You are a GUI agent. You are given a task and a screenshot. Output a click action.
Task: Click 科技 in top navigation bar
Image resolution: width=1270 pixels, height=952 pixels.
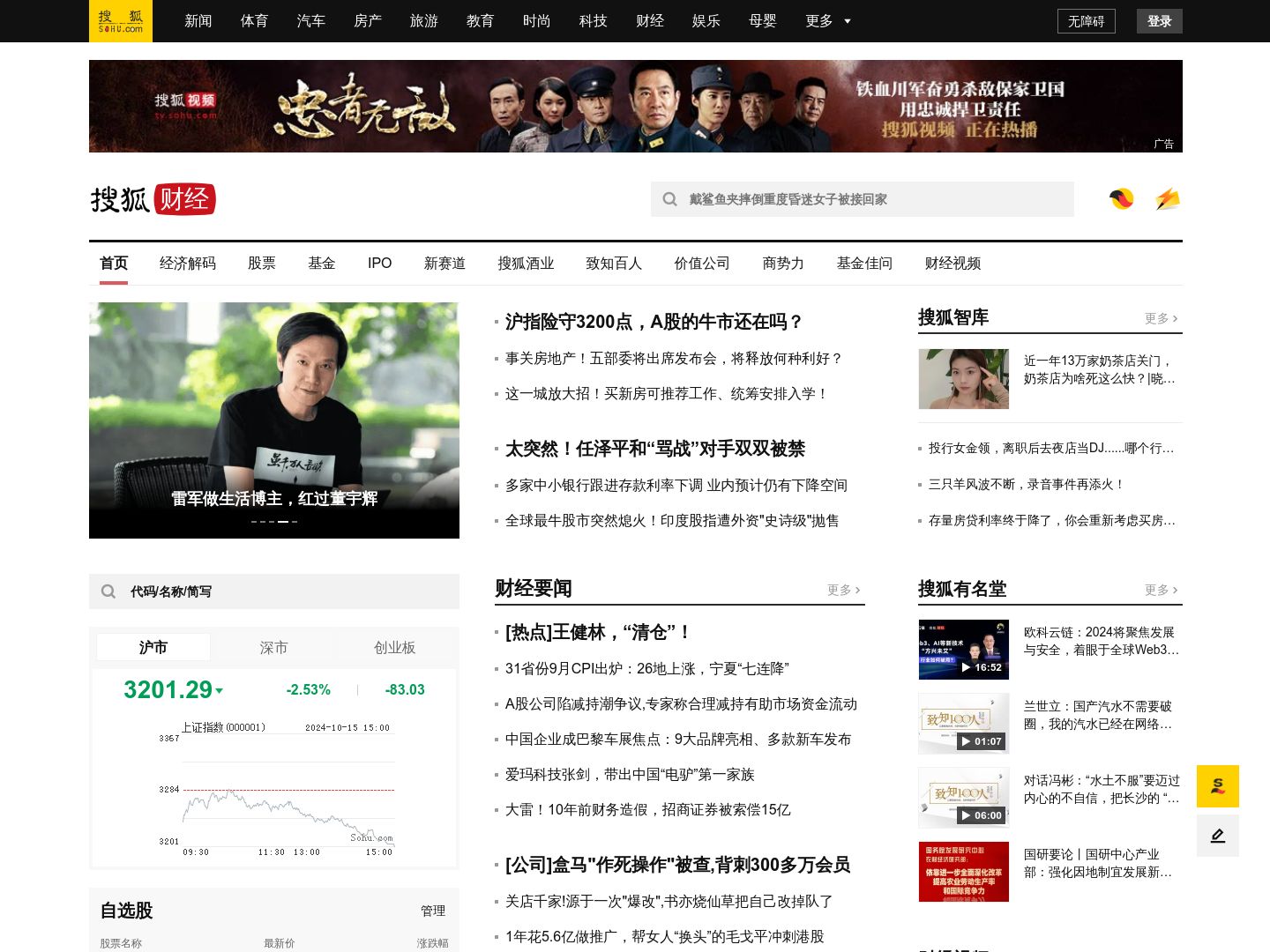click(x=594, y=21)
